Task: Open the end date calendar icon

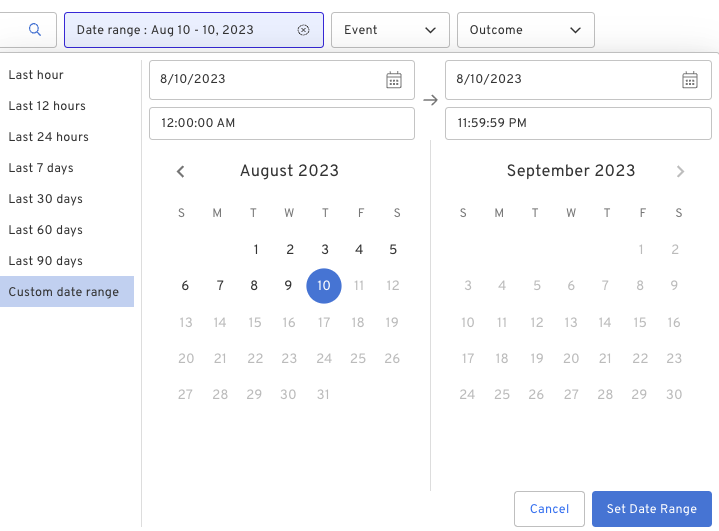Action: pos(690,80)
